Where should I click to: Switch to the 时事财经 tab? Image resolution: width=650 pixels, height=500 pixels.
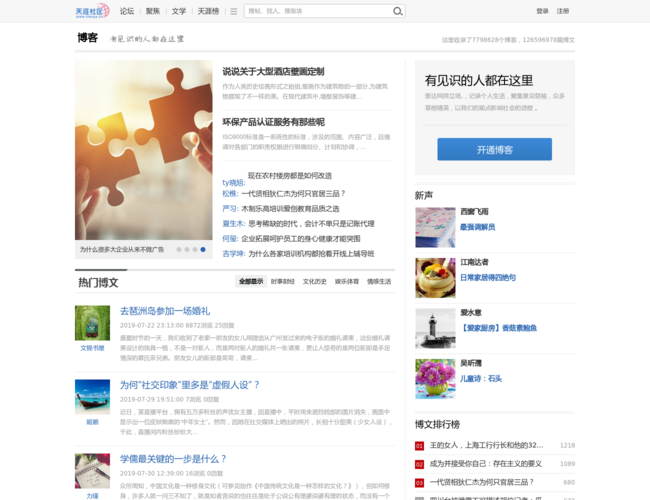pyautogui.click(x=283, y=282)
